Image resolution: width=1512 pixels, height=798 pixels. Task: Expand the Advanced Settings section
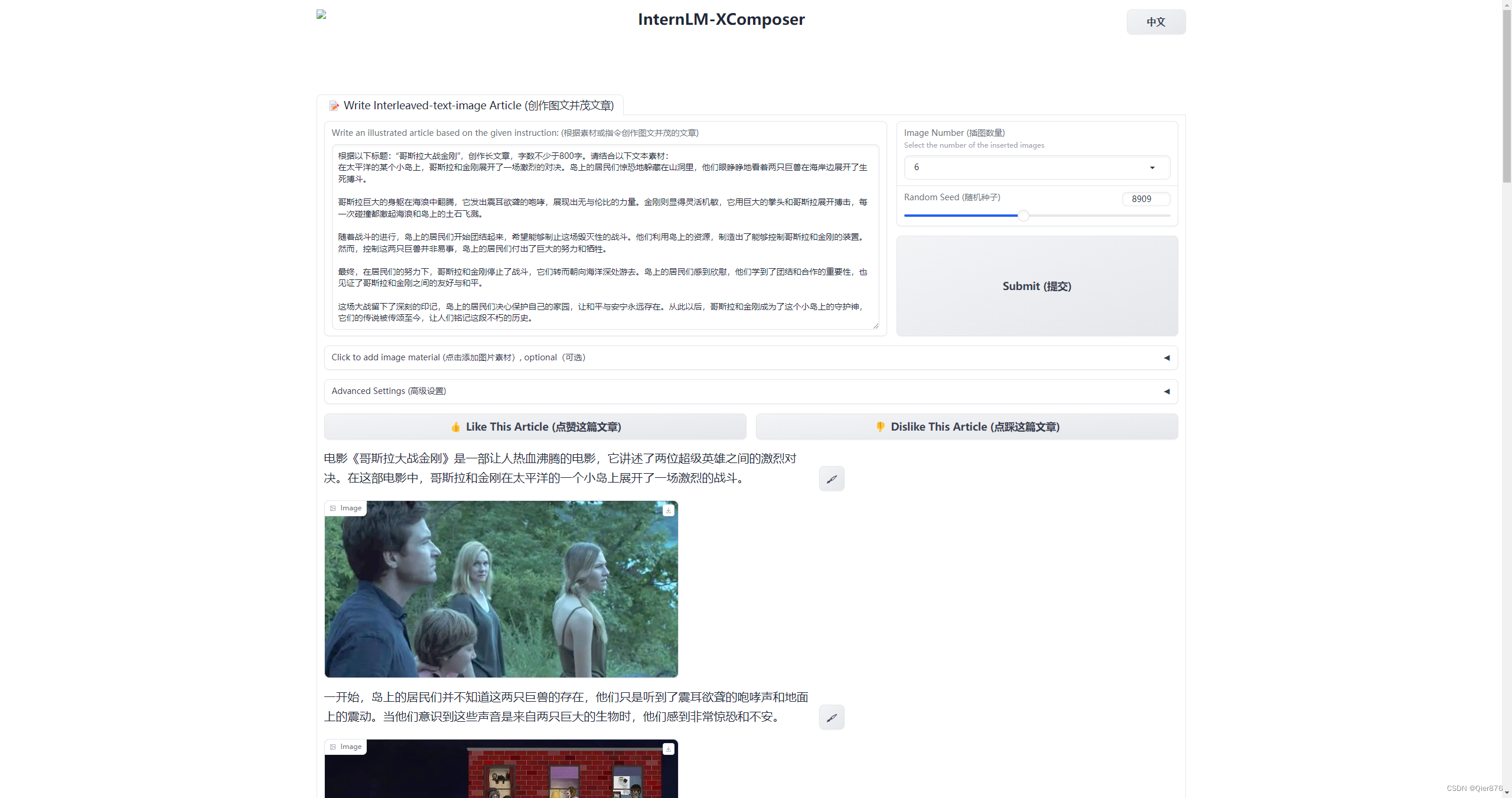pyautogui.click(x=750, y=391)
